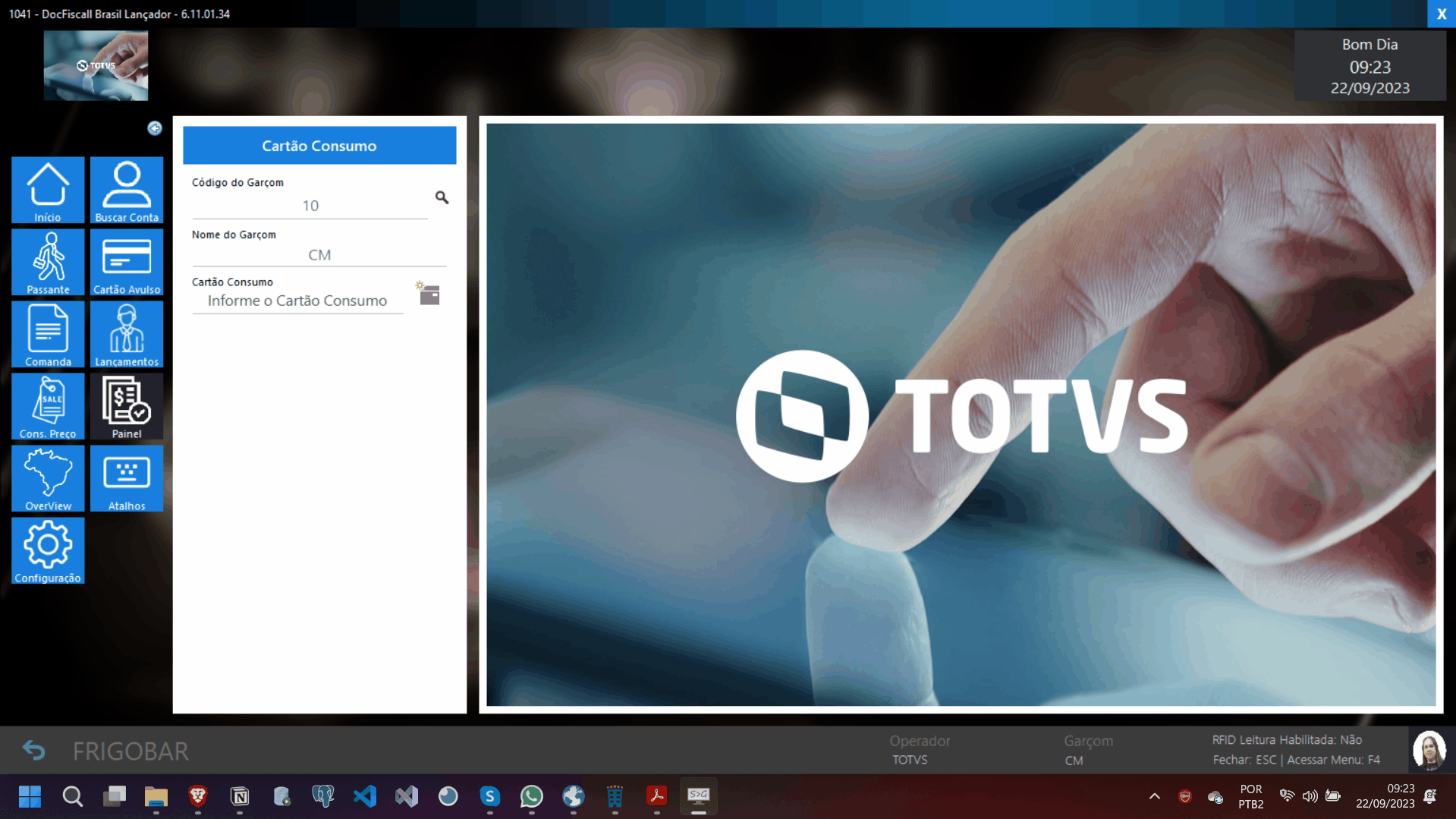Viewport: 1456px width, 819px height.
Task: Click the Cartão Consumo header button
Action: point(319,146)
